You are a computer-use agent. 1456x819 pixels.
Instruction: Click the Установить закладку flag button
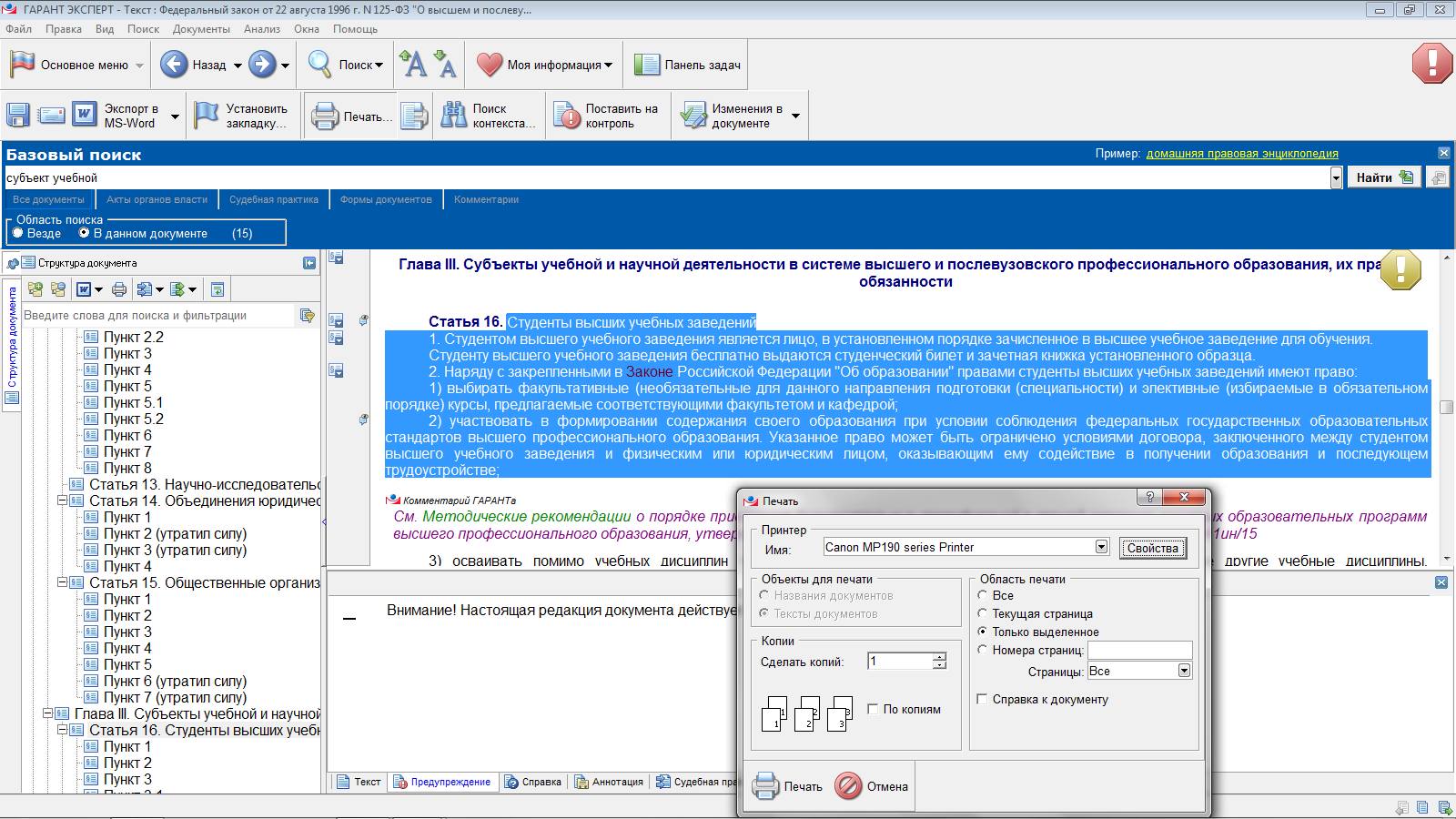pos(242,116)
